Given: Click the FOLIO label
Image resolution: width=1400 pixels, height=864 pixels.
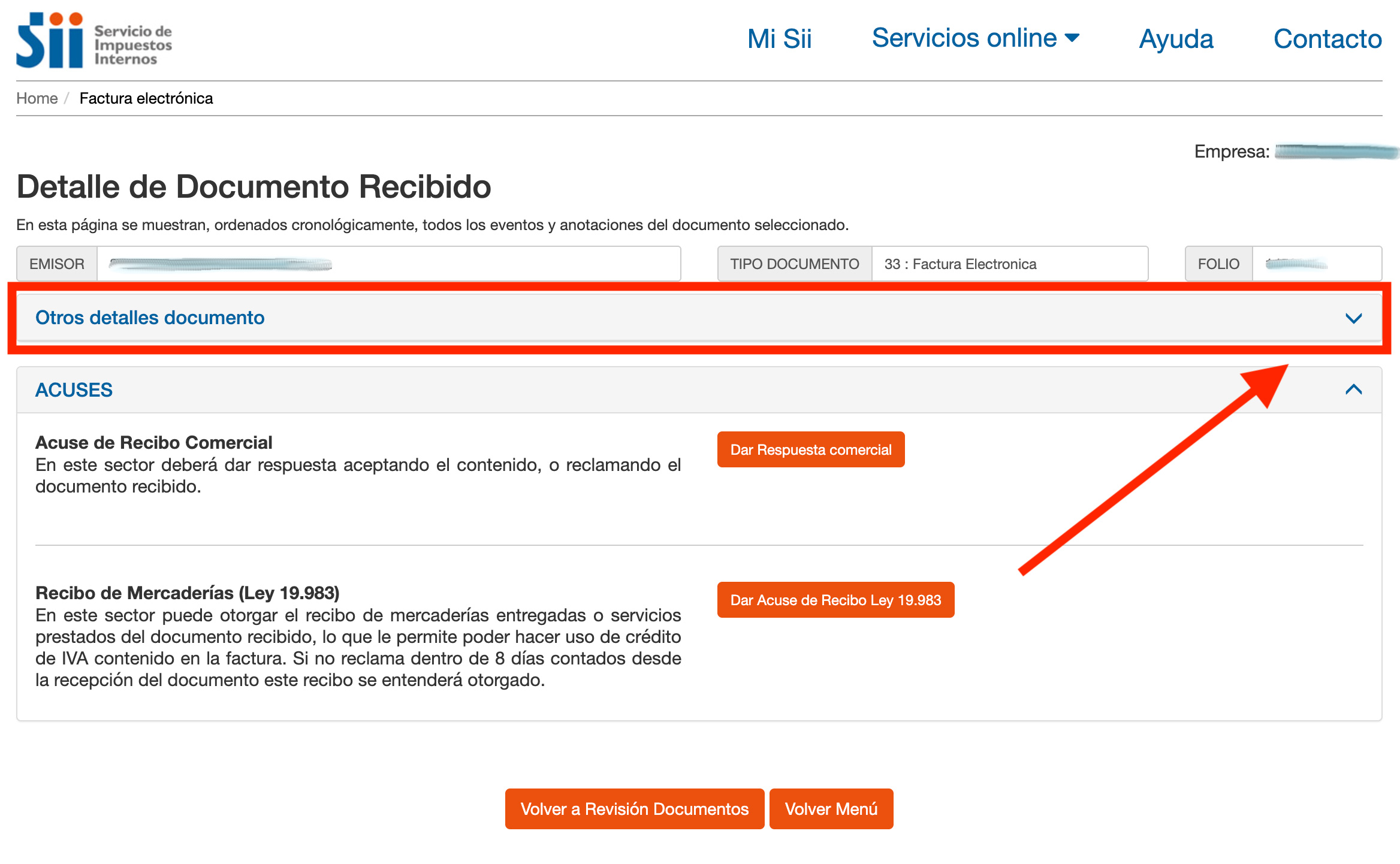Looking at the screenshot, I should click(x=1218, y=264).
